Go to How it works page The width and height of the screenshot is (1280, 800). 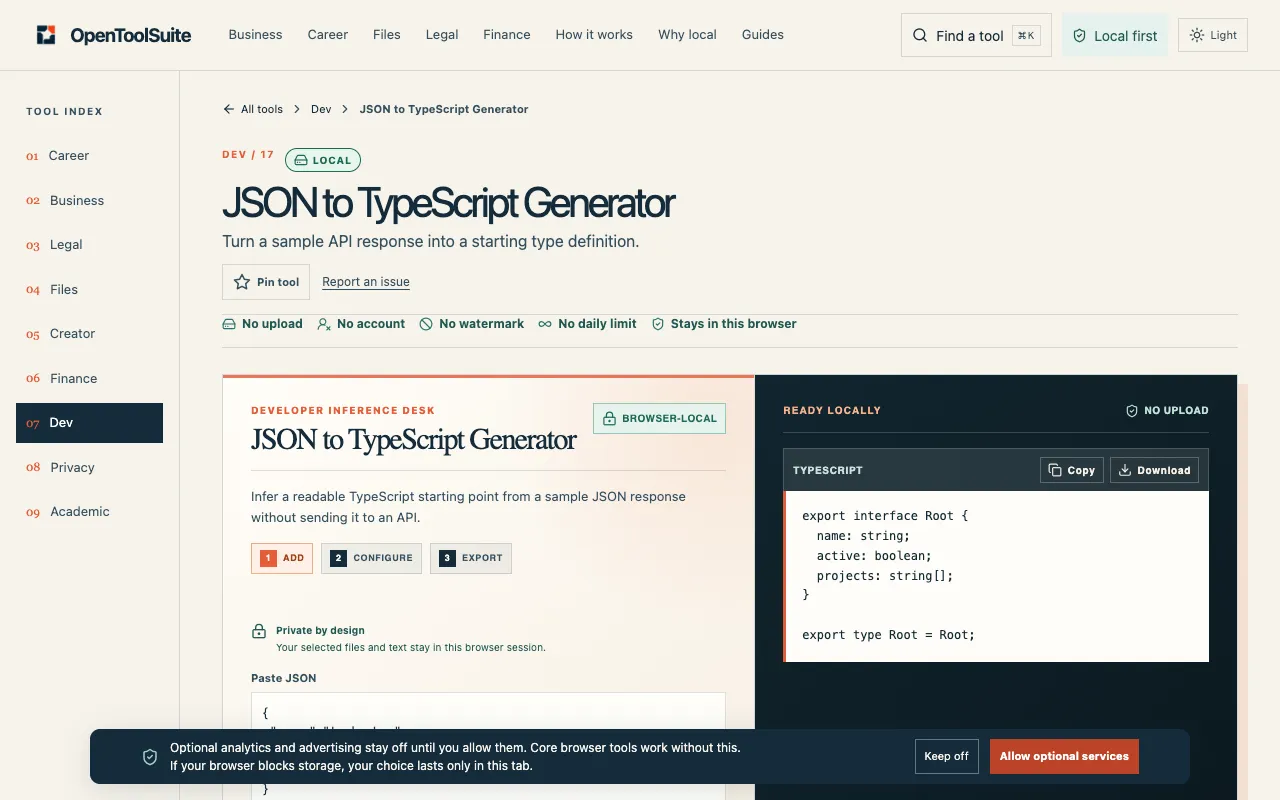[x=594, y=34]
